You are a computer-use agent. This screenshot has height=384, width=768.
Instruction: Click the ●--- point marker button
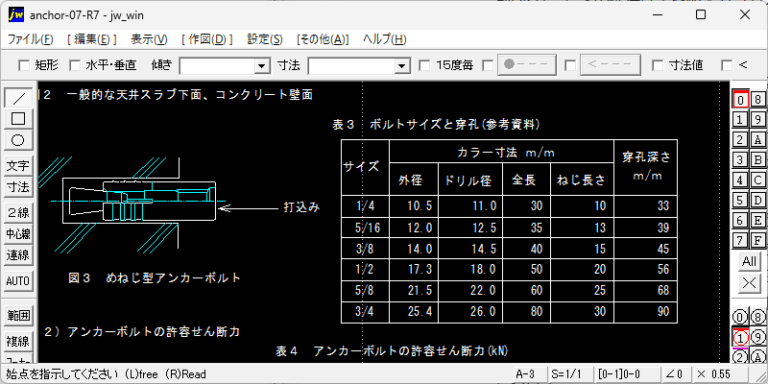click(x=527, y=65)
